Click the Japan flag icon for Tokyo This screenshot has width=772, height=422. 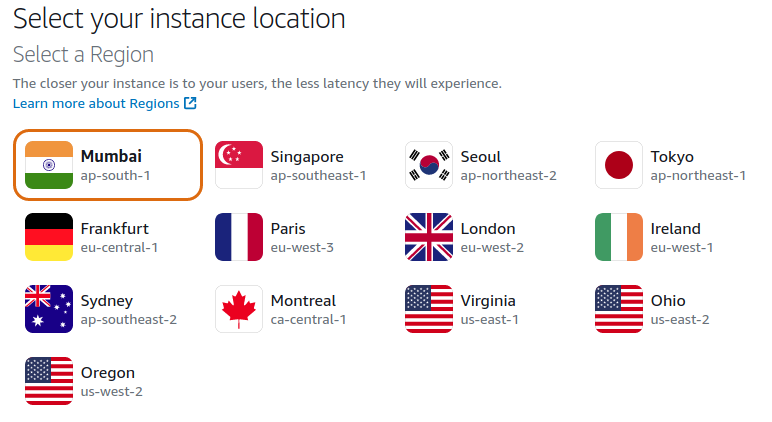(619, 165)
